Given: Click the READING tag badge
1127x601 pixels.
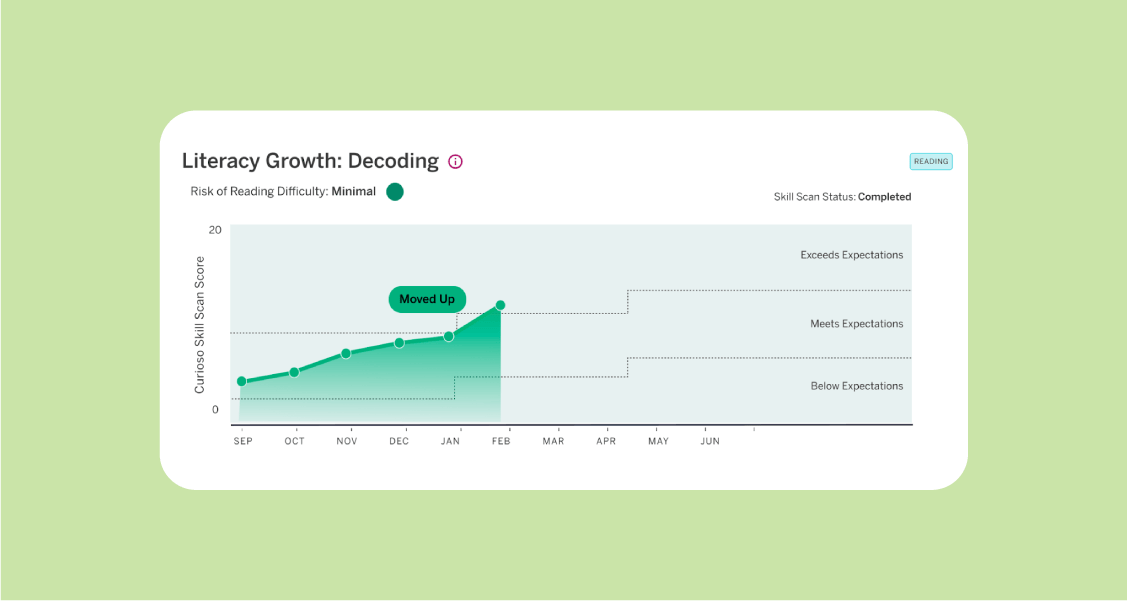Looking at the screenshot, I should [930, 161].
